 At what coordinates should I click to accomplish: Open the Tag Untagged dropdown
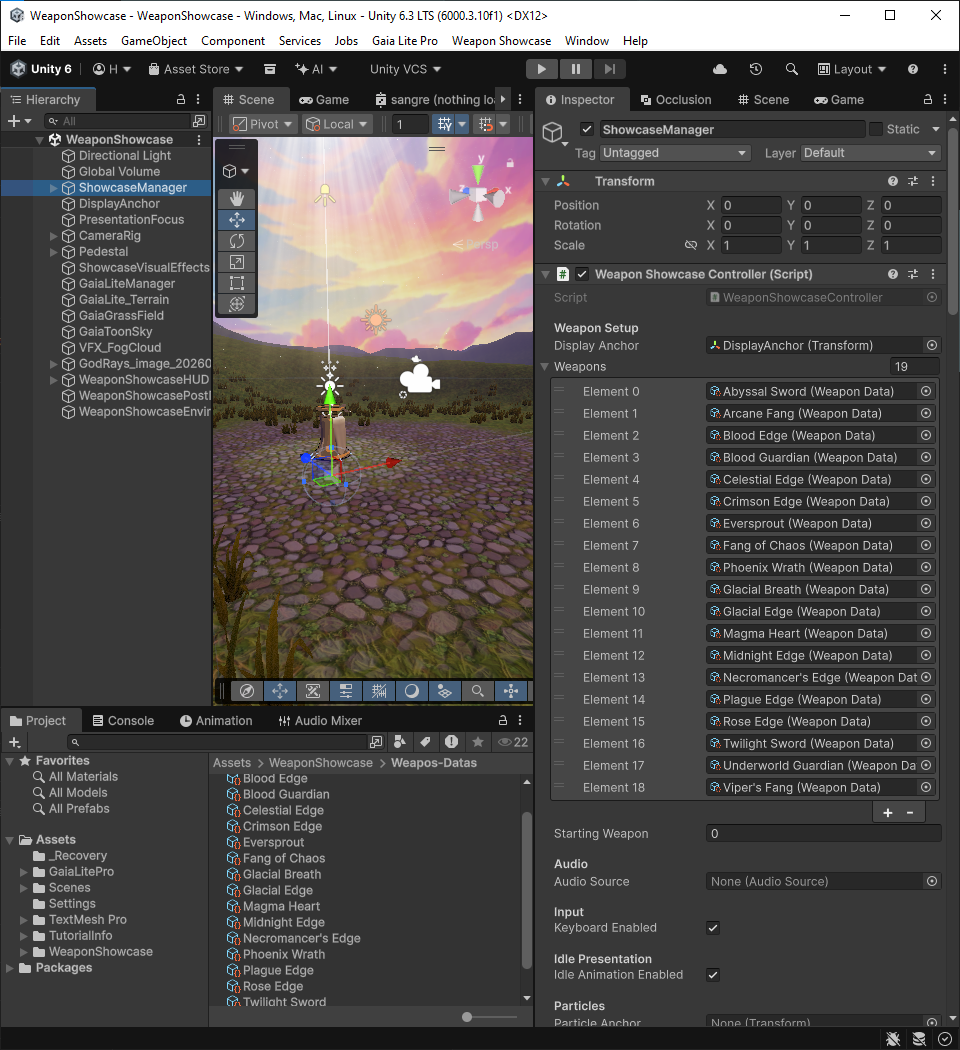click(x=674, y=153)
